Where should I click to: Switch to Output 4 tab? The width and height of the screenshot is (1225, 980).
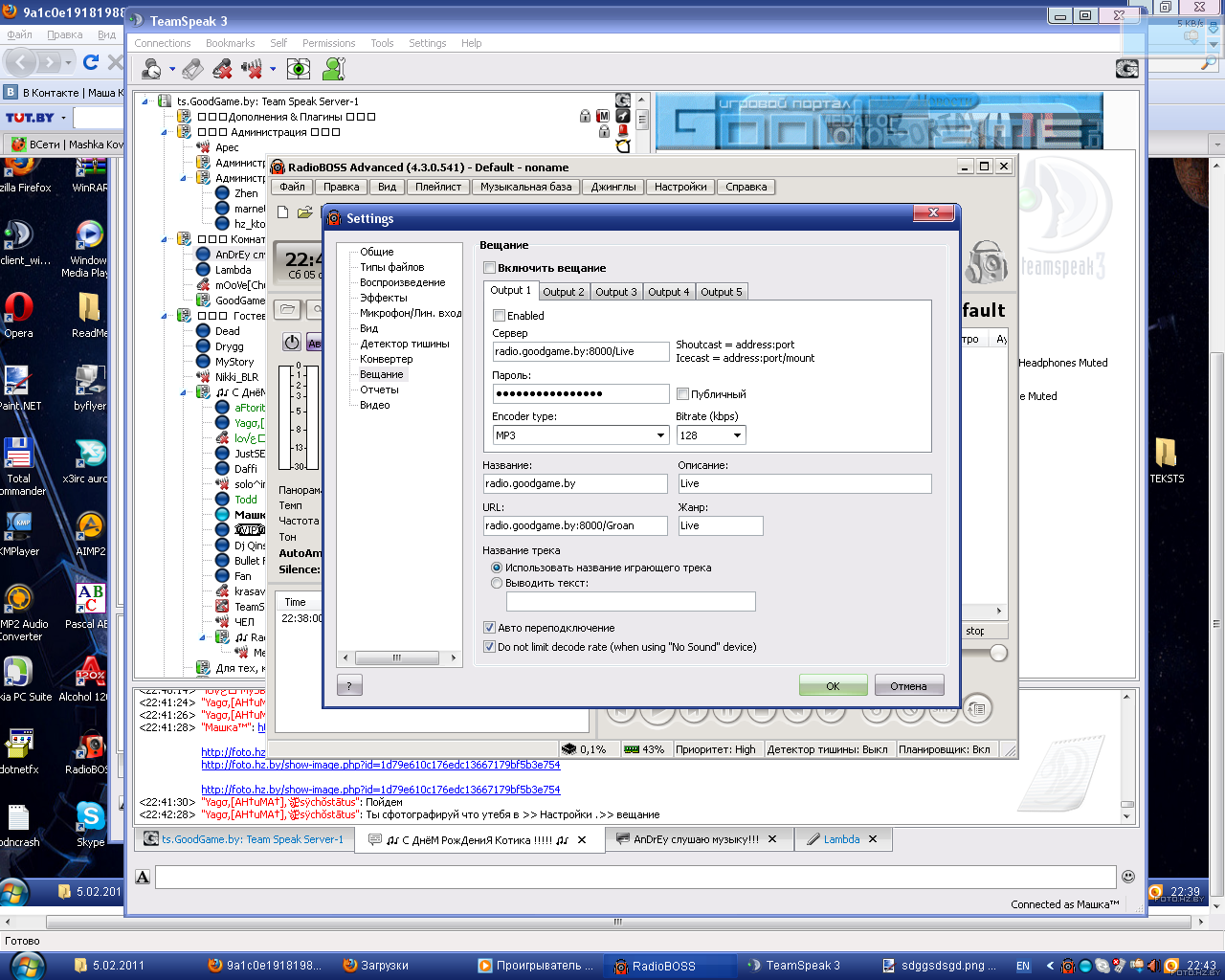click(669, 292)
